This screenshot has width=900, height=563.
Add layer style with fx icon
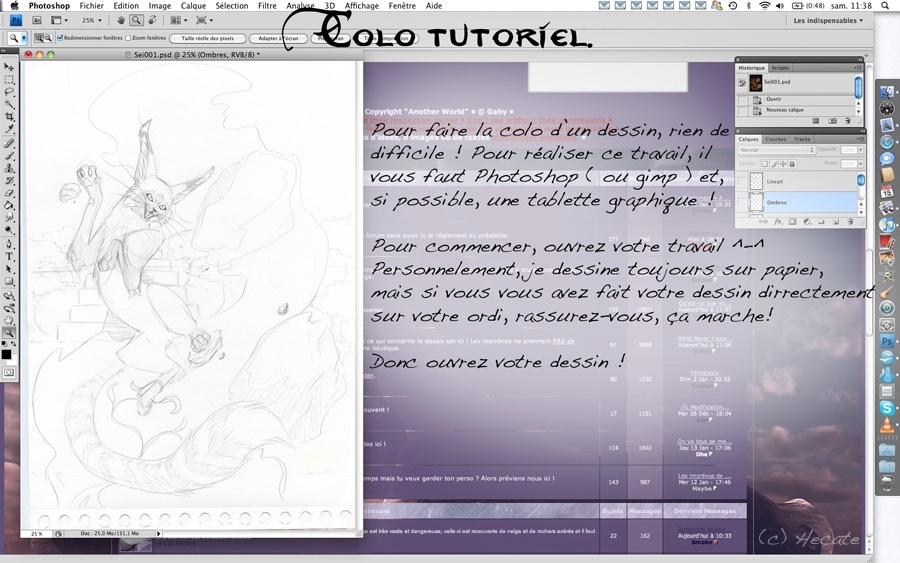(x=778, y=222)
